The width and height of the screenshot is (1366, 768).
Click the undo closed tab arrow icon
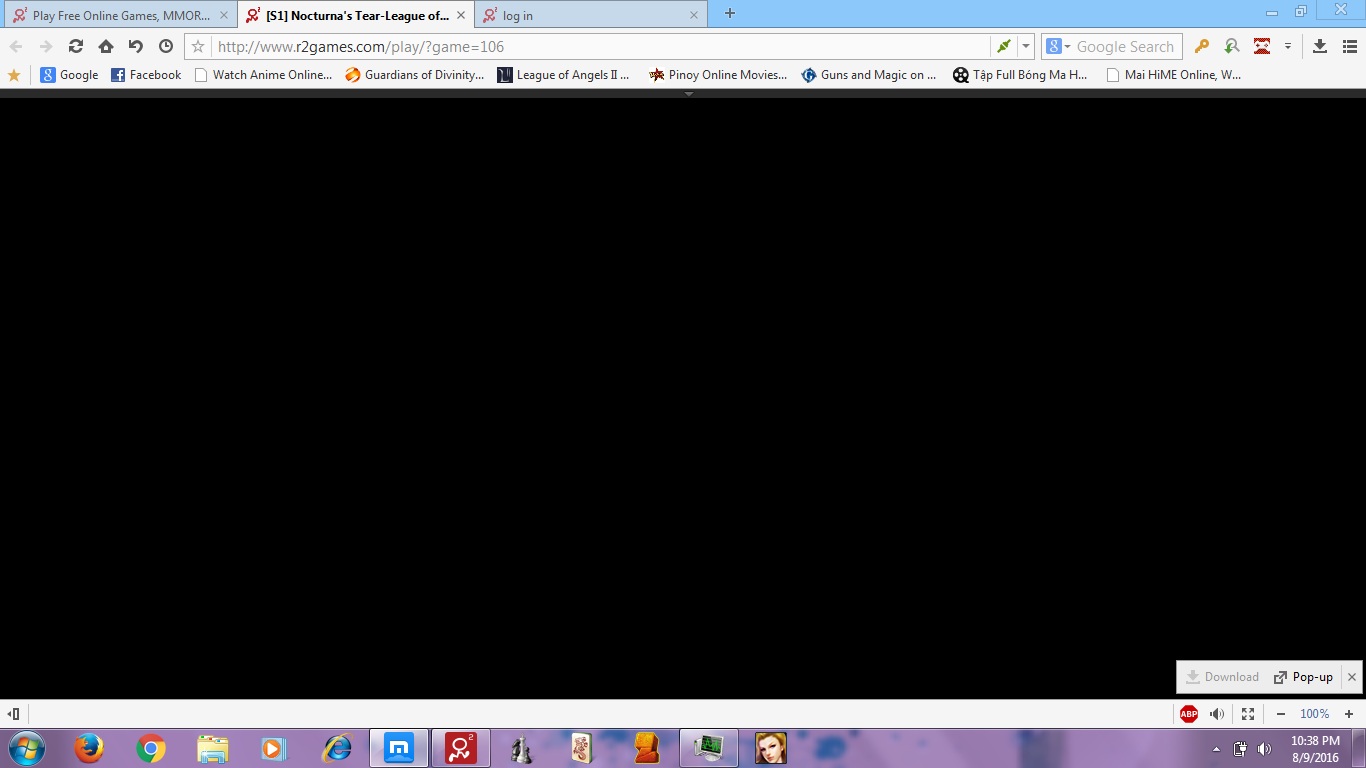pos(136,46)
